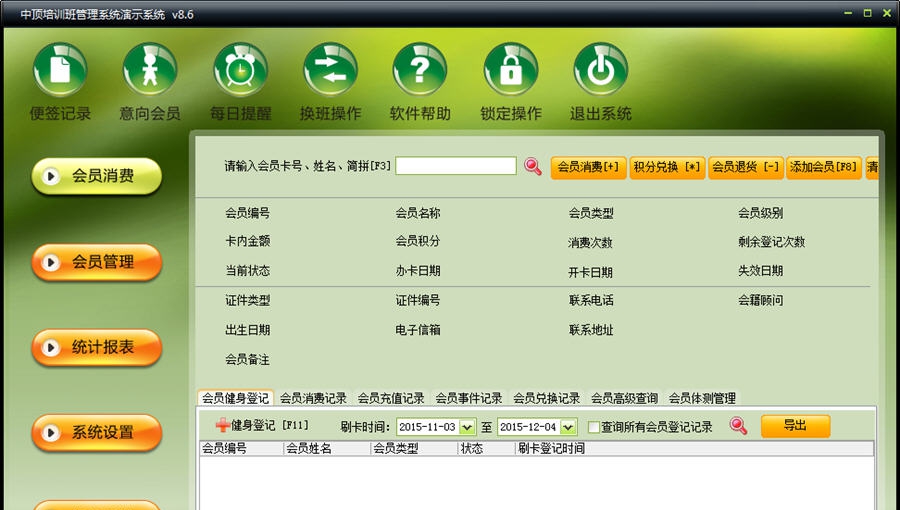The width and height of the screenshot is (900, 510).
Task: Click the 会员积分 label
Action: 418,242
